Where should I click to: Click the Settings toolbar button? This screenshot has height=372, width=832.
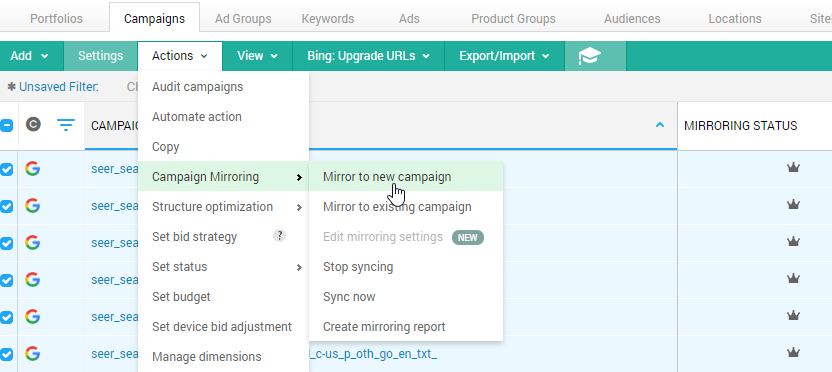pos(100,56)
